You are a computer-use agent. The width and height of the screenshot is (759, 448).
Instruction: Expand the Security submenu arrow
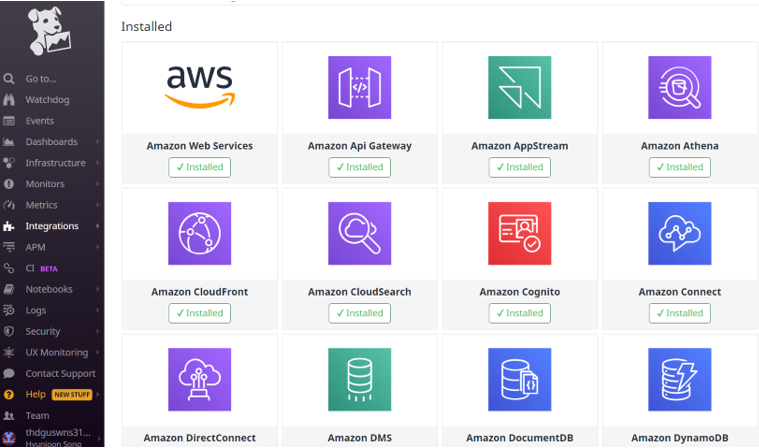click(98, 331)
